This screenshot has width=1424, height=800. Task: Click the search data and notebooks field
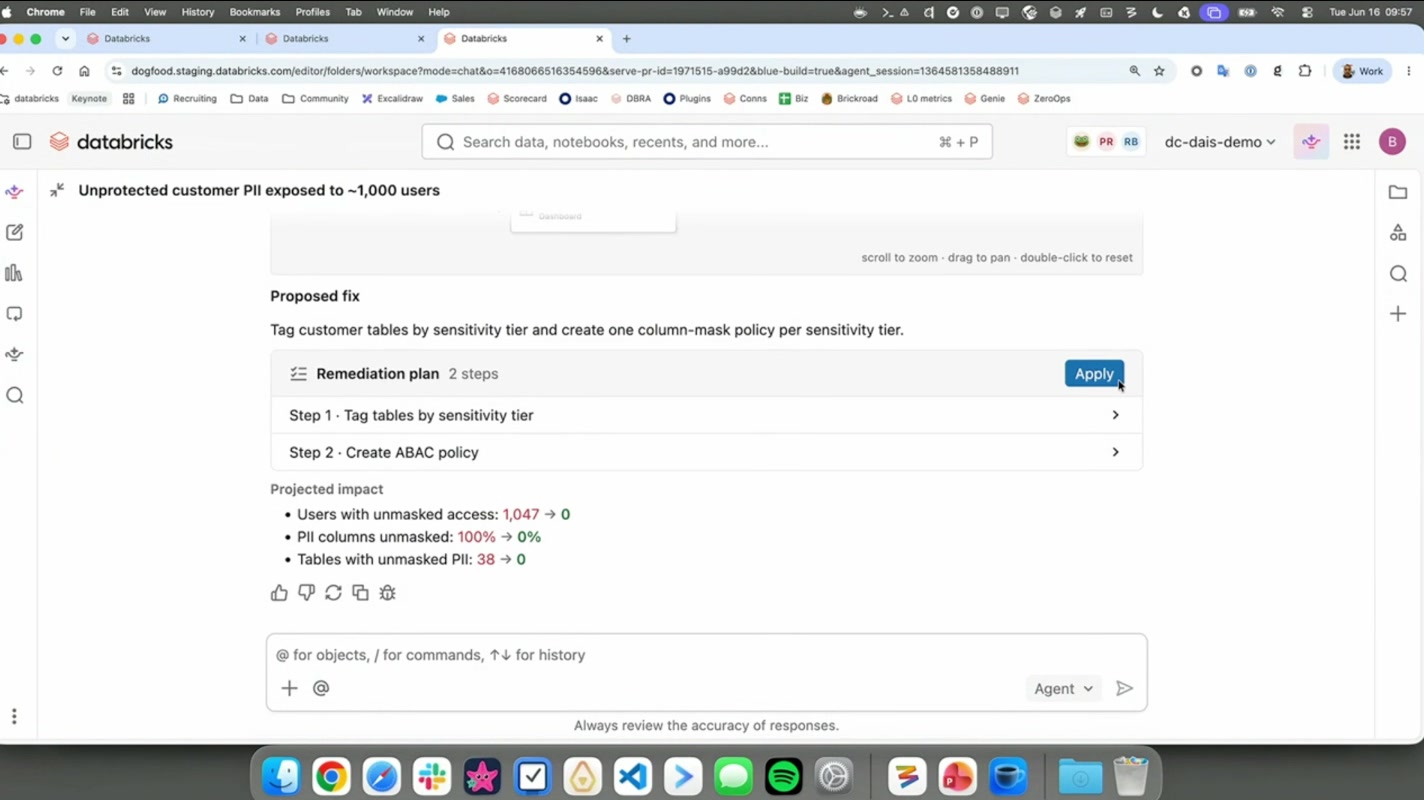click(707, 142)
